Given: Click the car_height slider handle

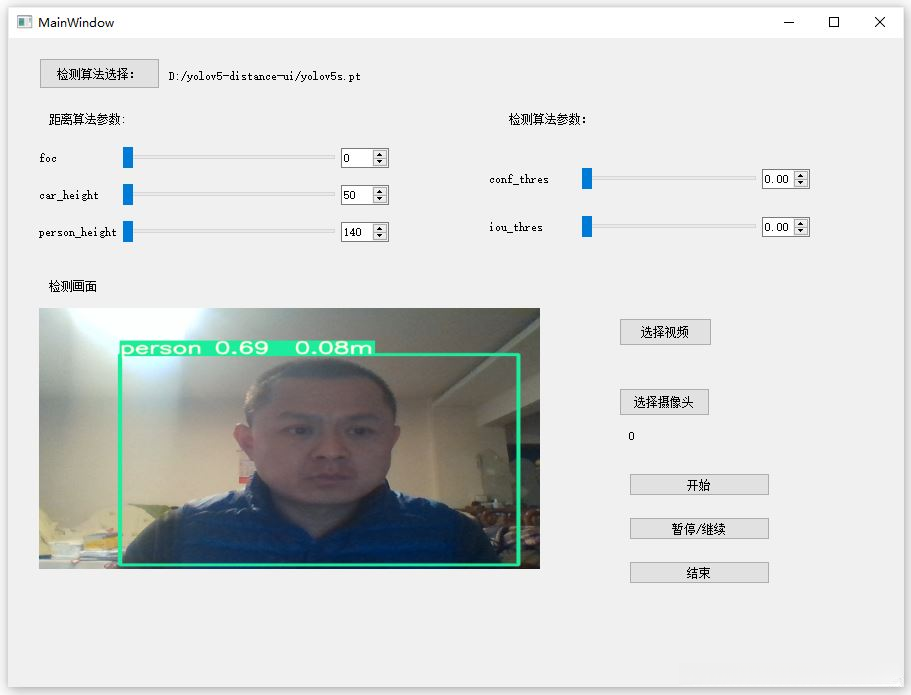Looking at the screenshot, I should [x=128, y=195].
